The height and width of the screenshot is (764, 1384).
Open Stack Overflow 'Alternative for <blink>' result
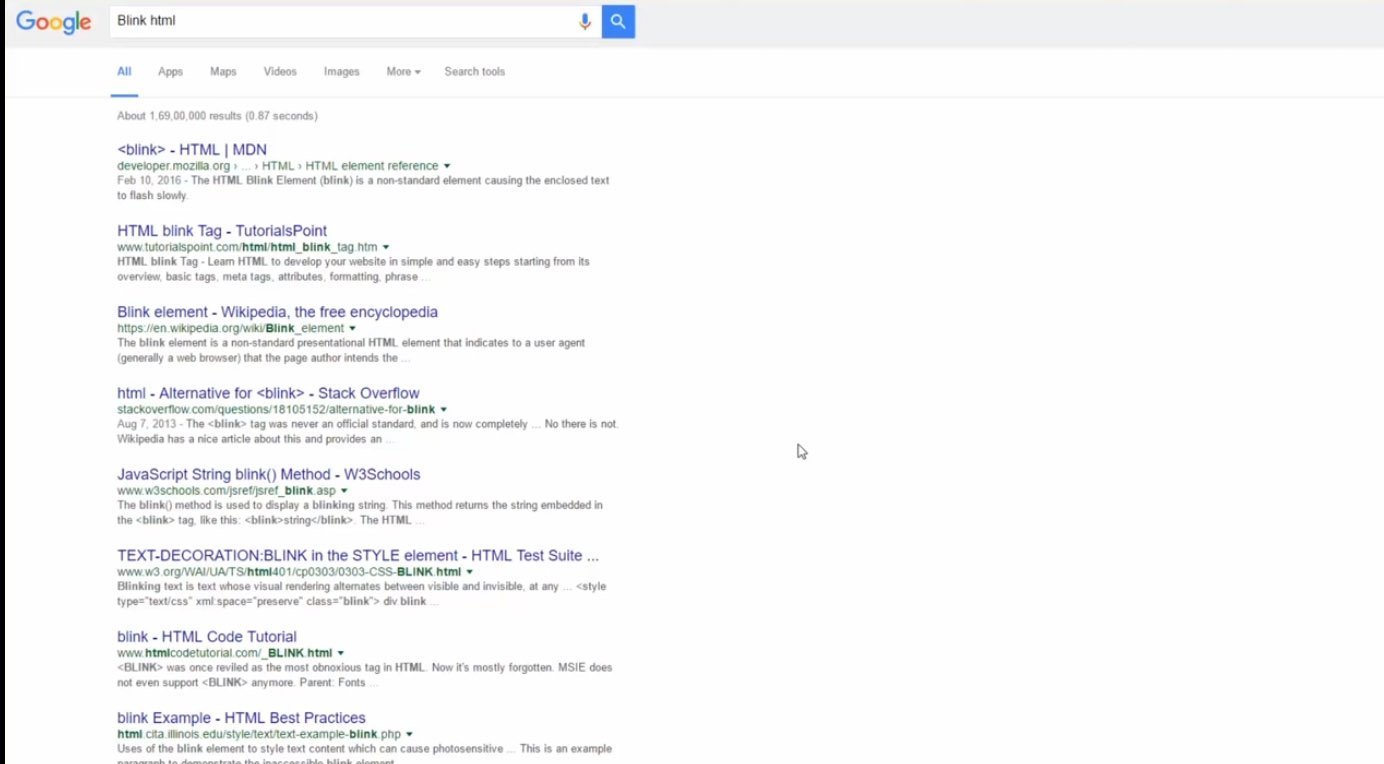268,393
